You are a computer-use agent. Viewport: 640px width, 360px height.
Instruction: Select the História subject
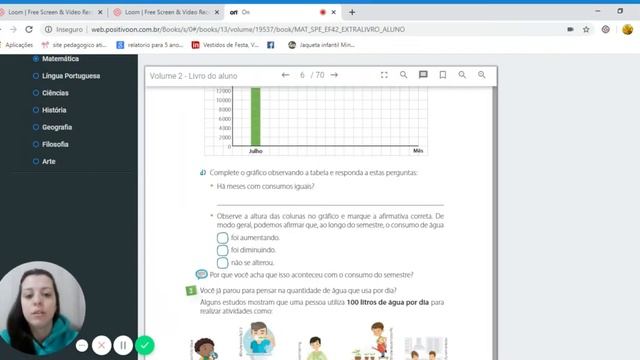pyautogui.click(x=49, y=110)
